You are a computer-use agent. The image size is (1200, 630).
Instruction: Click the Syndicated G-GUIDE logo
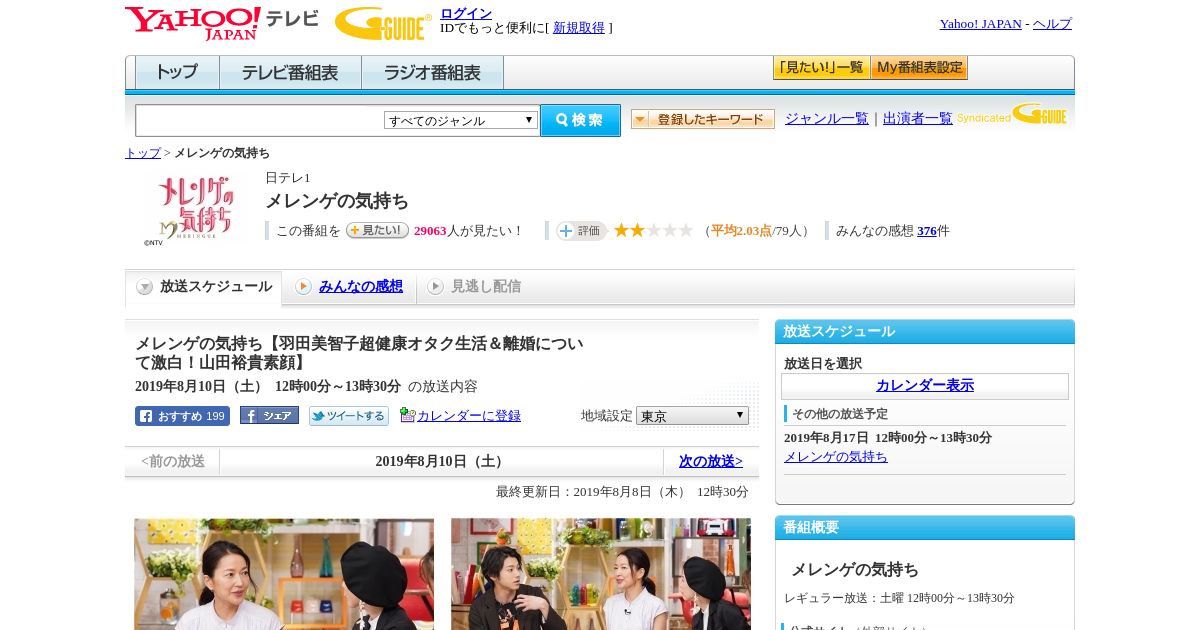point(1012,115)
